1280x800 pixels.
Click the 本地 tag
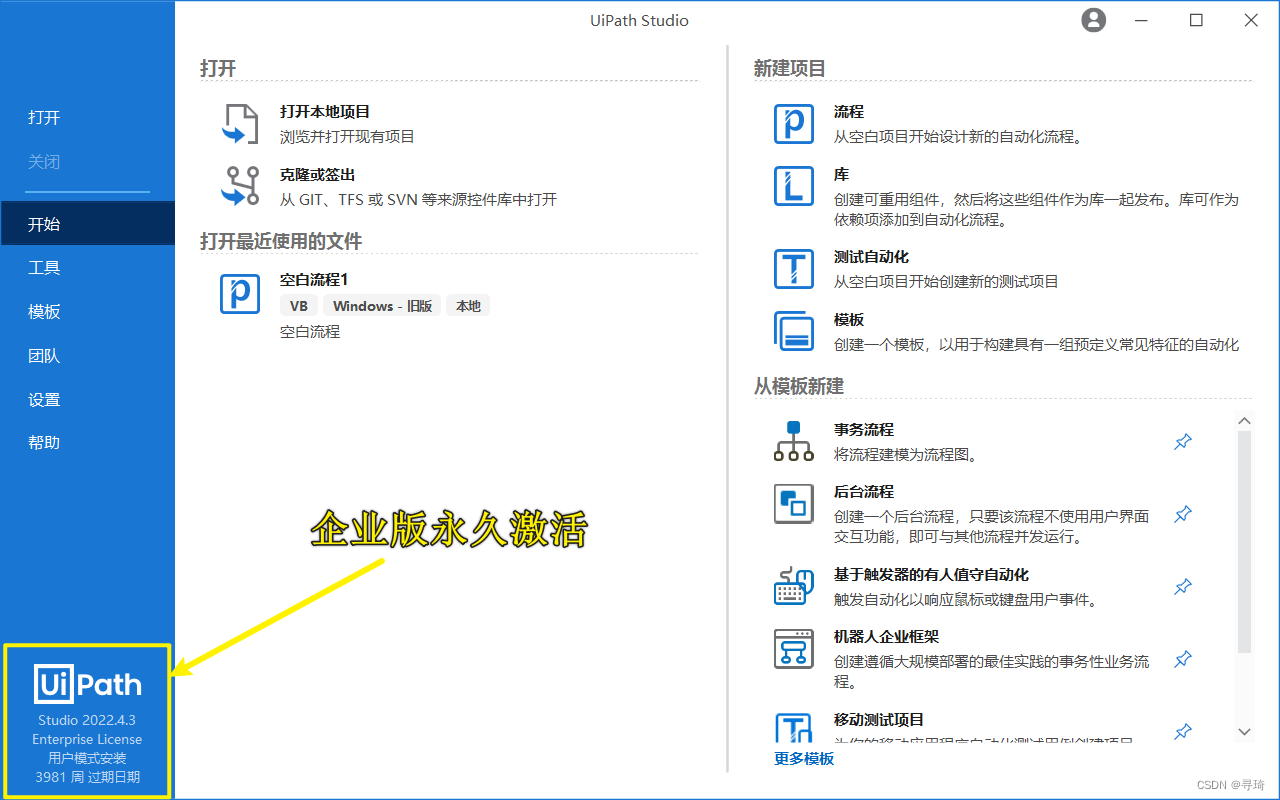click(468, 306)
